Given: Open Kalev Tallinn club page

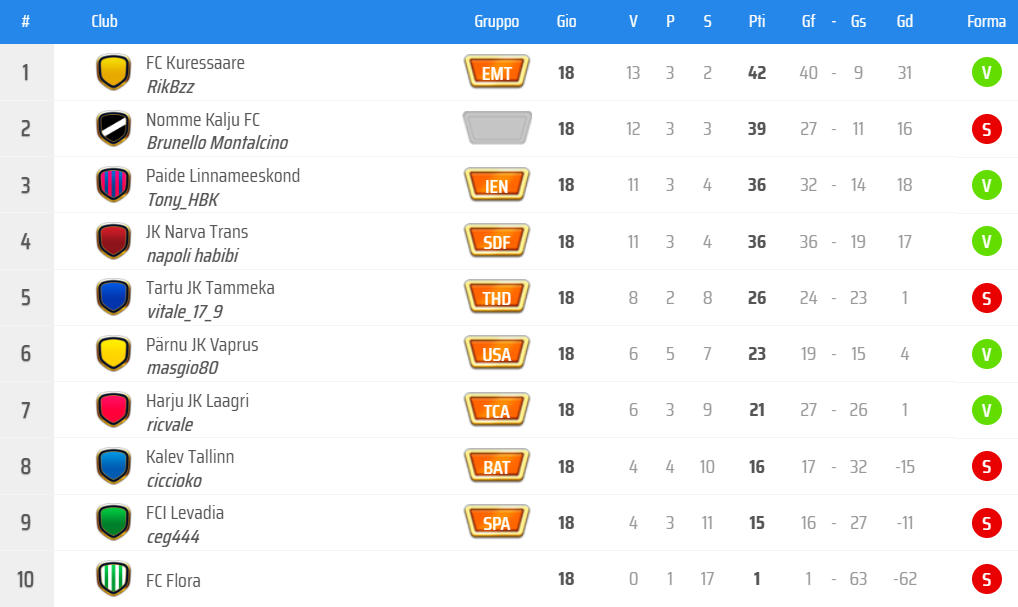Looking at the screenshot, I should pos(190,457).
